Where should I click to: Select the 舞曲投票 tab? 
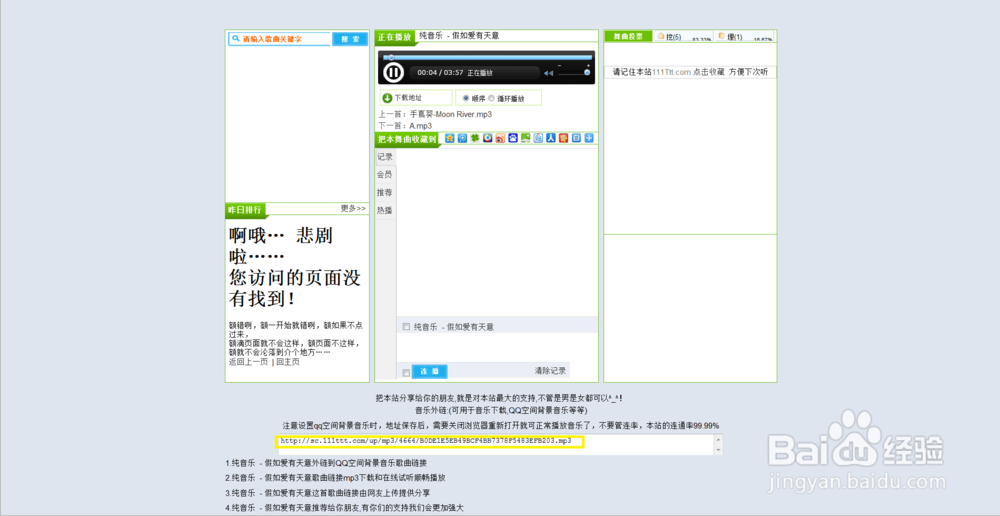(628, 36)
